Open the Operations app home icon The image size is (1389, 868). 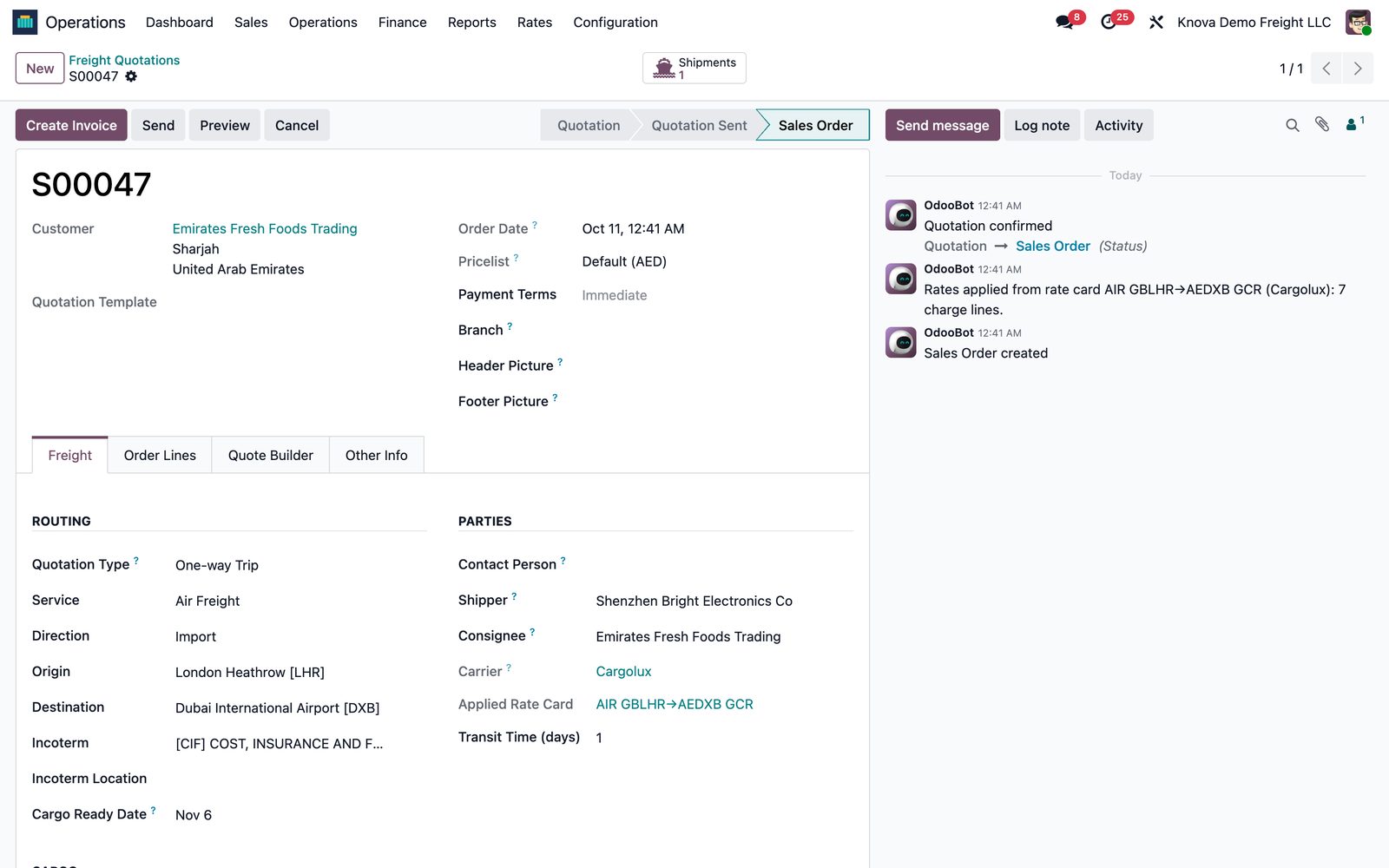pos(24,22)
